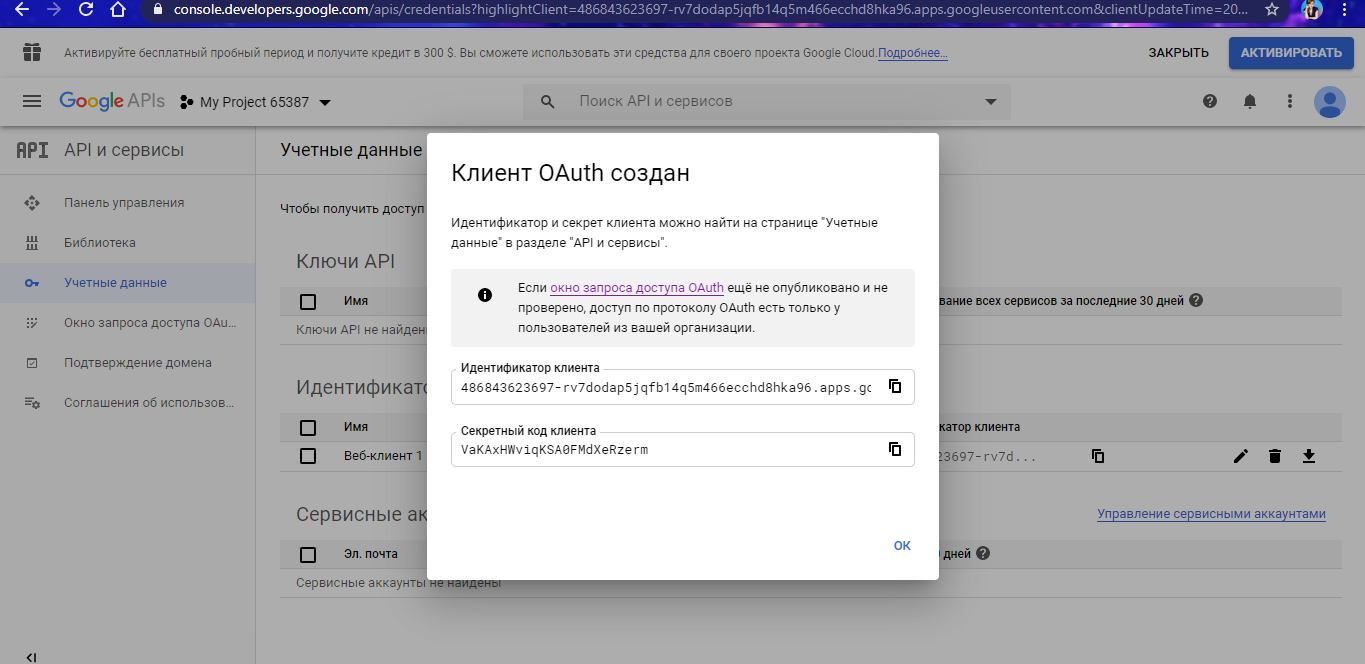Click the API logo in sidebar header
1365x664 pixels.
pyautogui.click(x=32, y=150)
